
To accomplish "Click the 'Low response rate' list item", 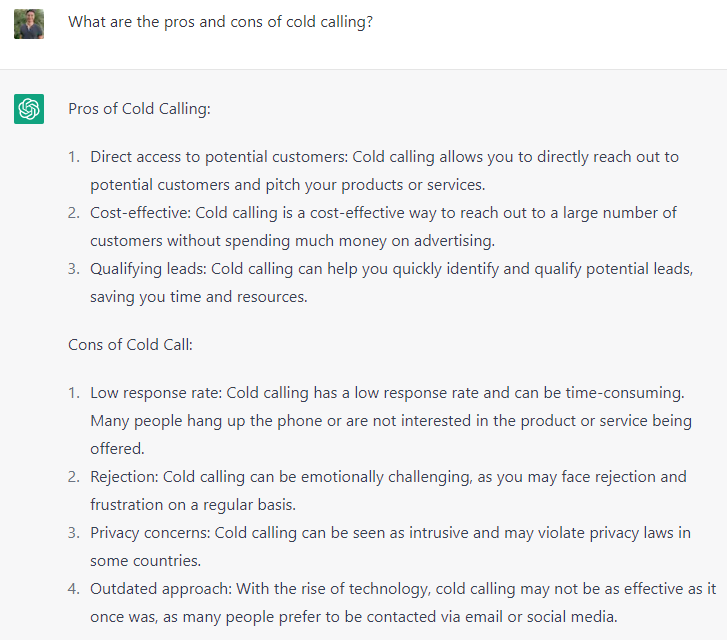I will point(391,421).
